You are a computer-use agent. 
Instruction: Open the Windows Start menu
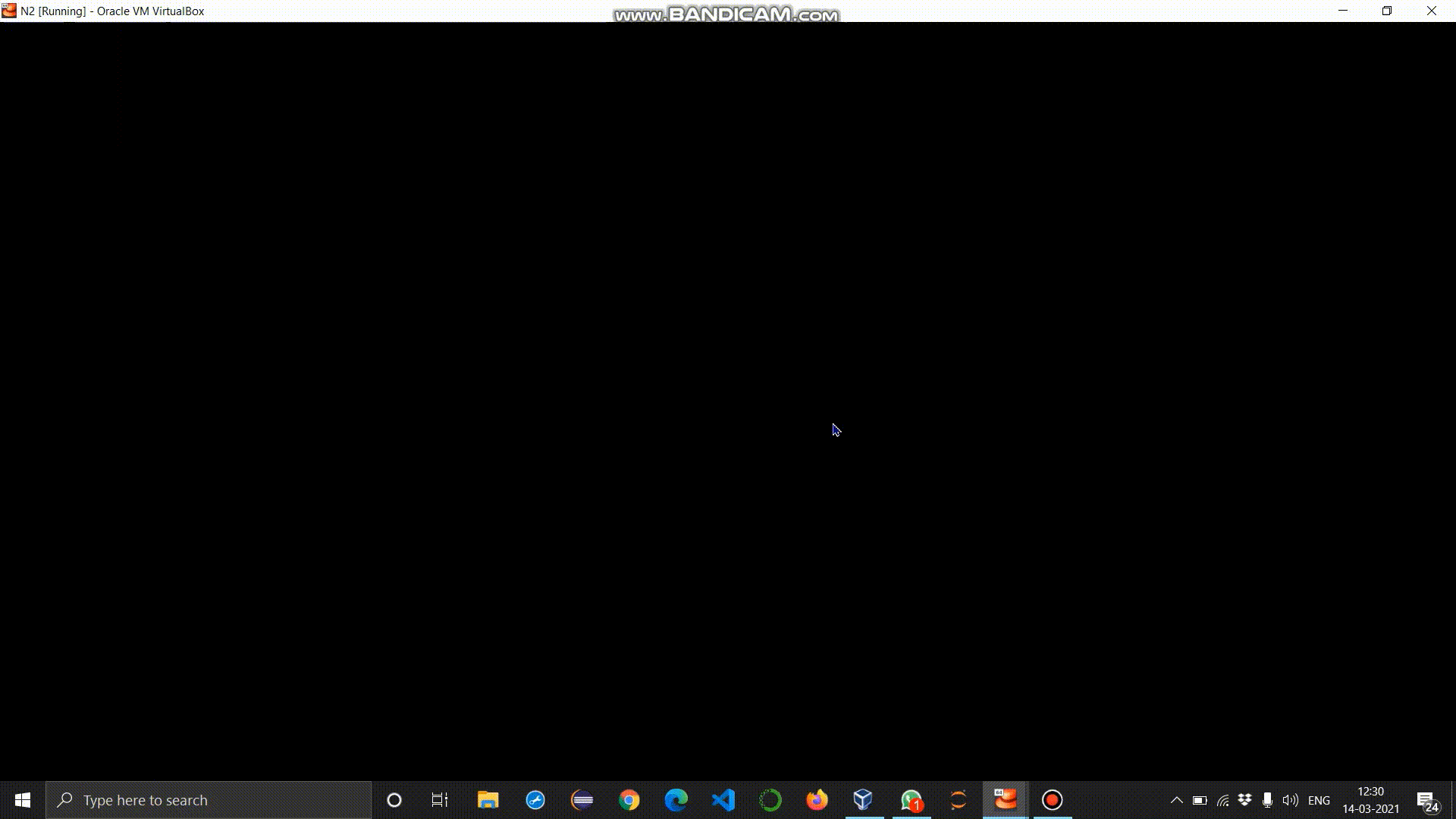pos(23,800)
